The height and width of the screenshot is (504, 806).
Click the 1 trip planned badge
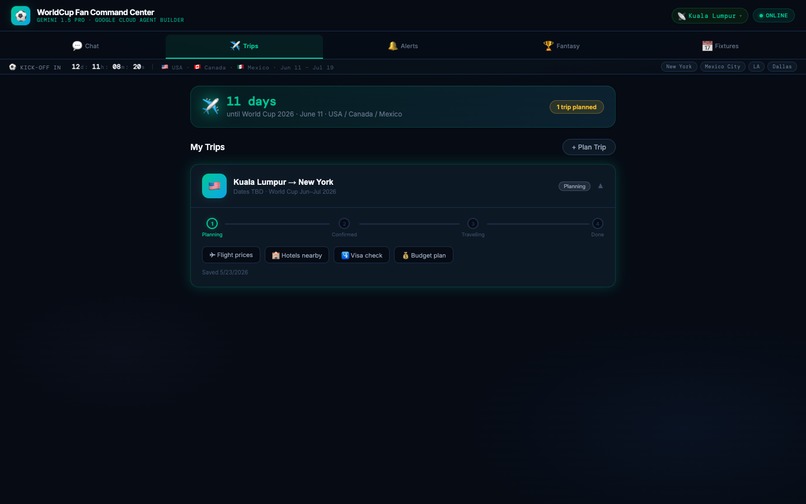pos(576,107)
